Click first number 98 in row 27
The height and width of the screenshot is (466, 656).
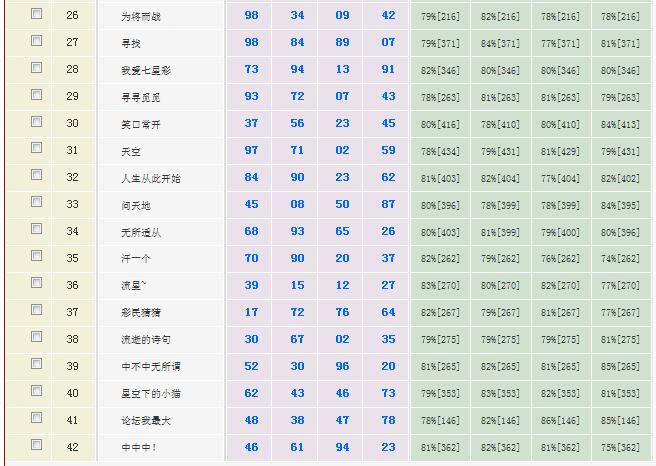click(251, 43)
